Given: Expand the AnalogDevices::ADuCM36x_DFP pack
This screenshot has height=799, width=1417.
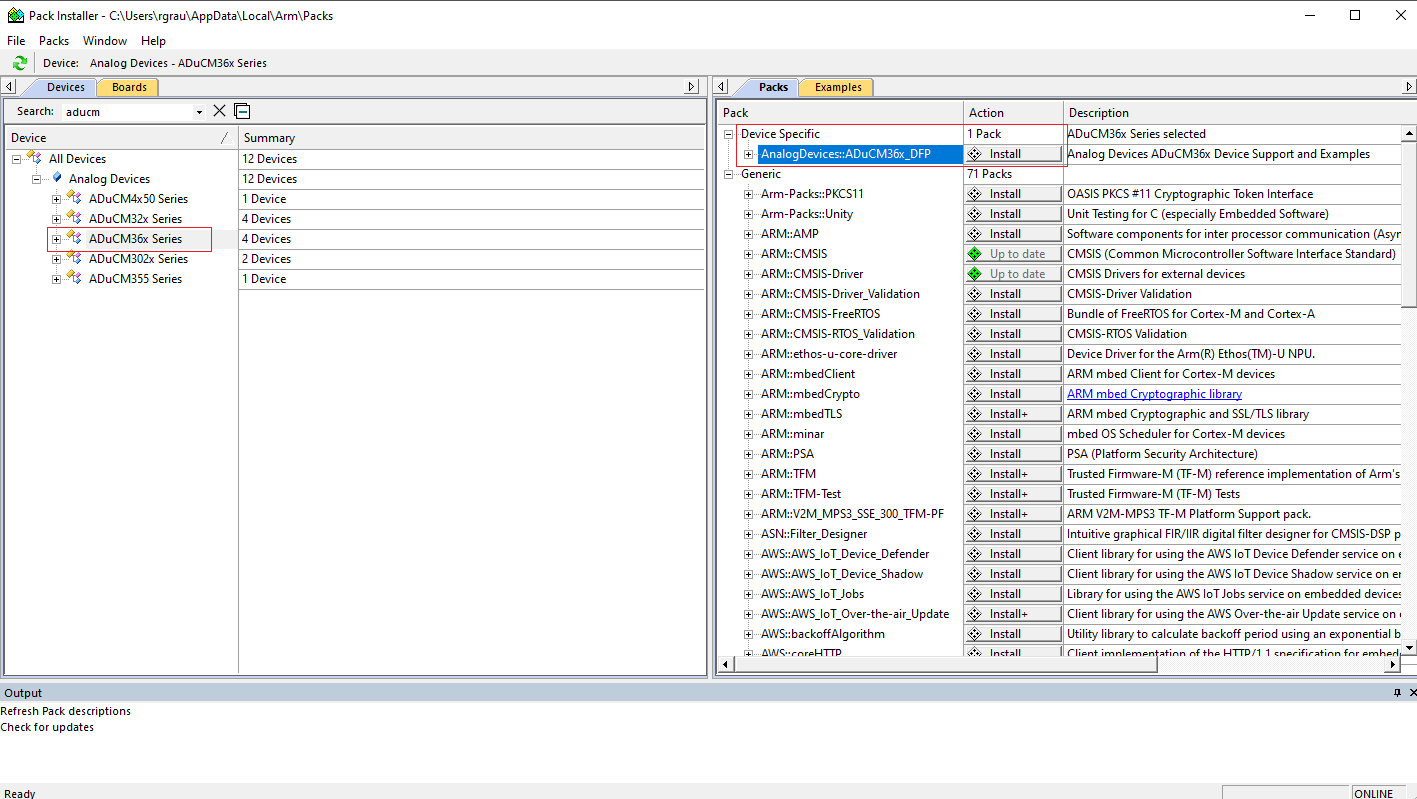Looking at the screenshot, I should [748, 154].
